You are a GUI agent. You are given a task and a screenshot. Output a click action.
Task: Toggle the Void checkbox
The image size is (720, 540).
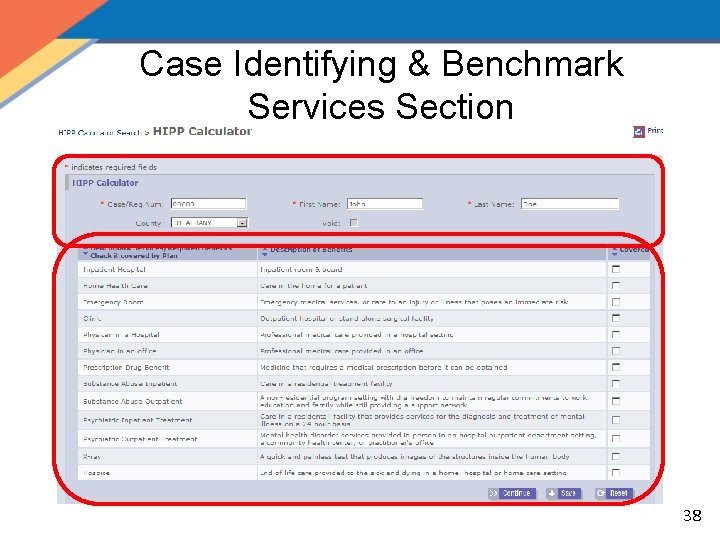click(354, 223)
